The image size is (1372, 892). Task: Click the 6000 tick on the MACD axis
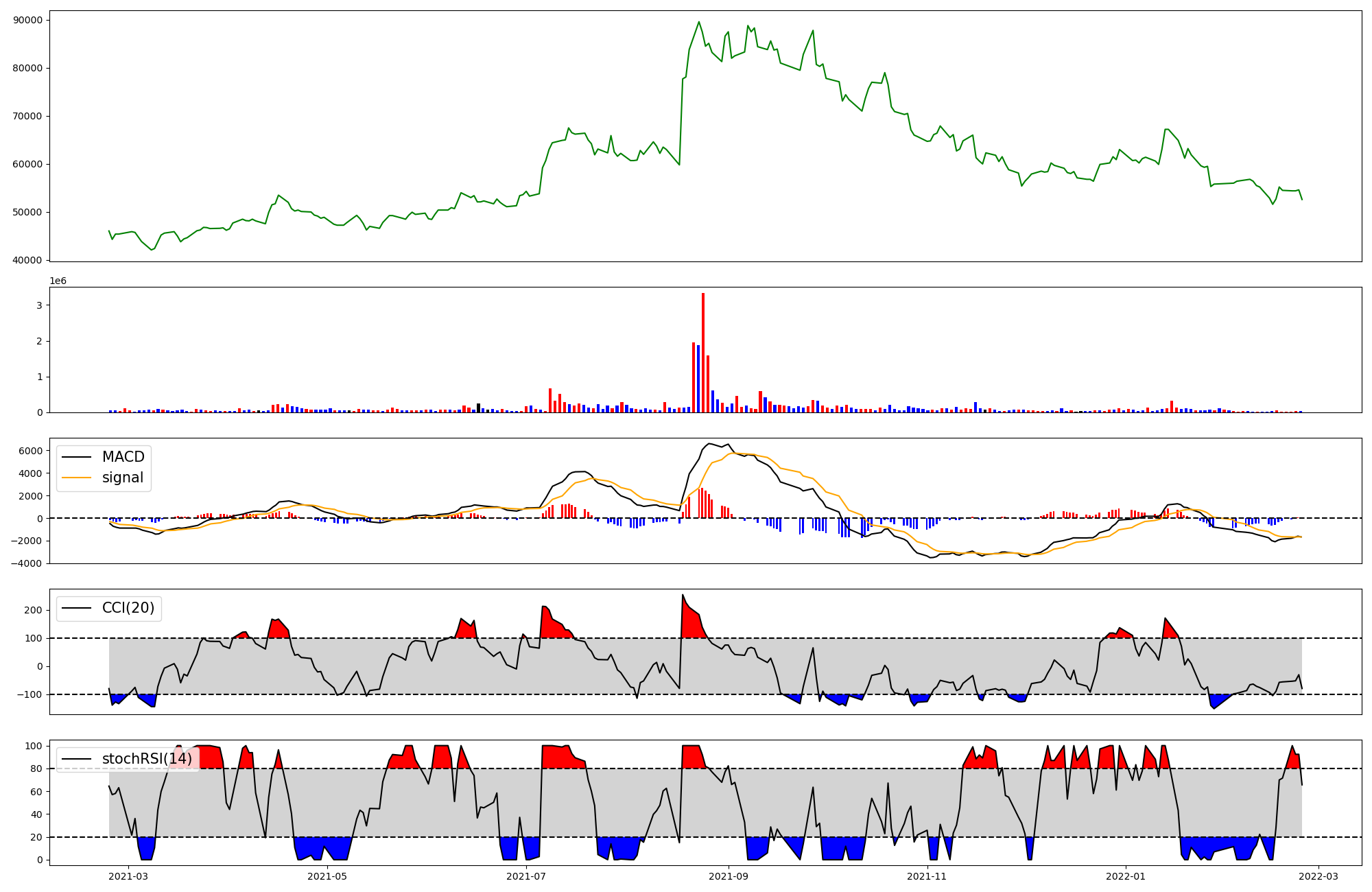31,451
